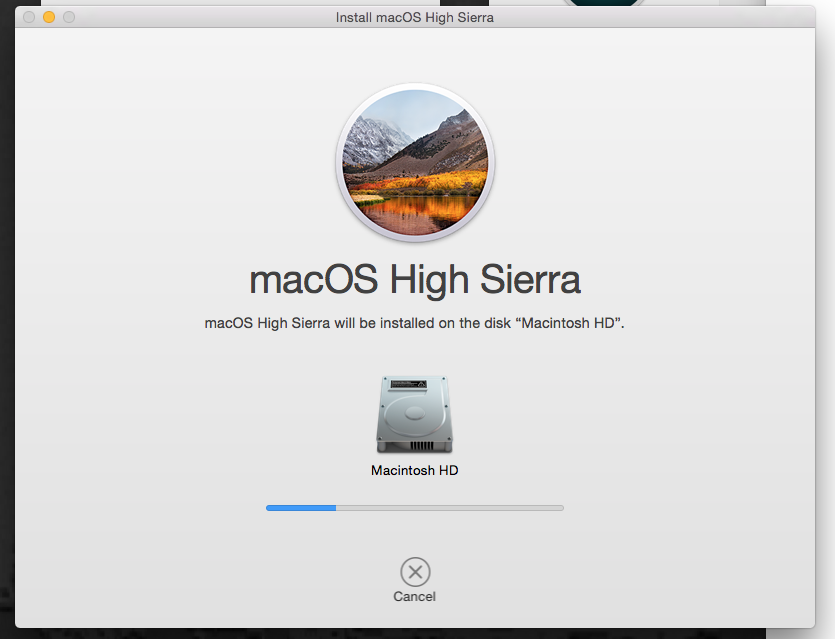This screenshot has width=835, height=639.
Task: Click the install destination message text
Action: [x=414, y=323]
